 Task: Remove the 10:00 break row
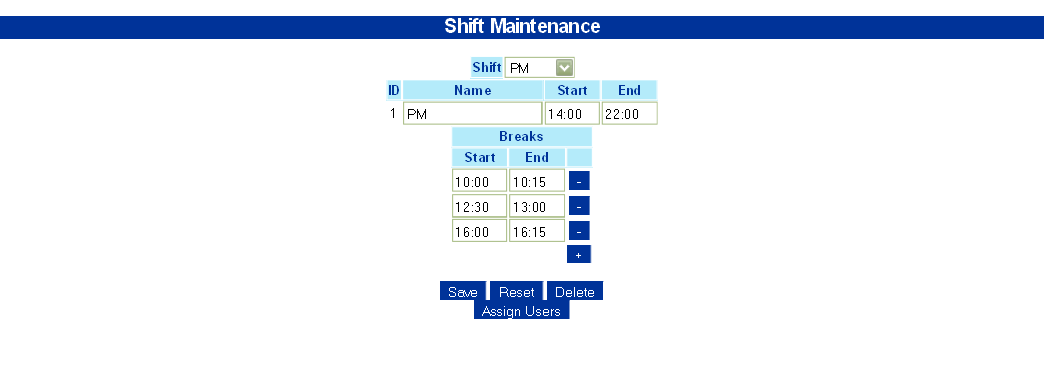coord(579,180)
